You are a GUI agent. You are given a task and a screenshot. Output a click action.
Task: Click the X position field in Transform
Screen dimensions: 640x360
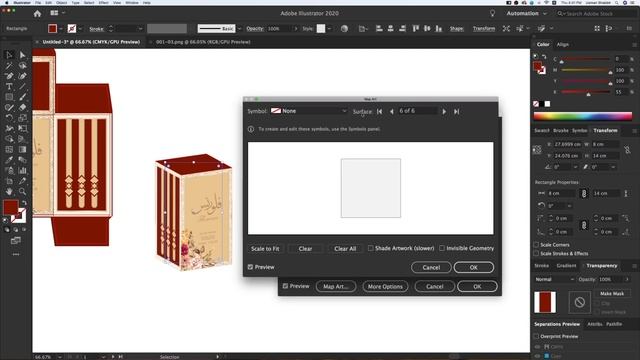(x=567, y=144)
